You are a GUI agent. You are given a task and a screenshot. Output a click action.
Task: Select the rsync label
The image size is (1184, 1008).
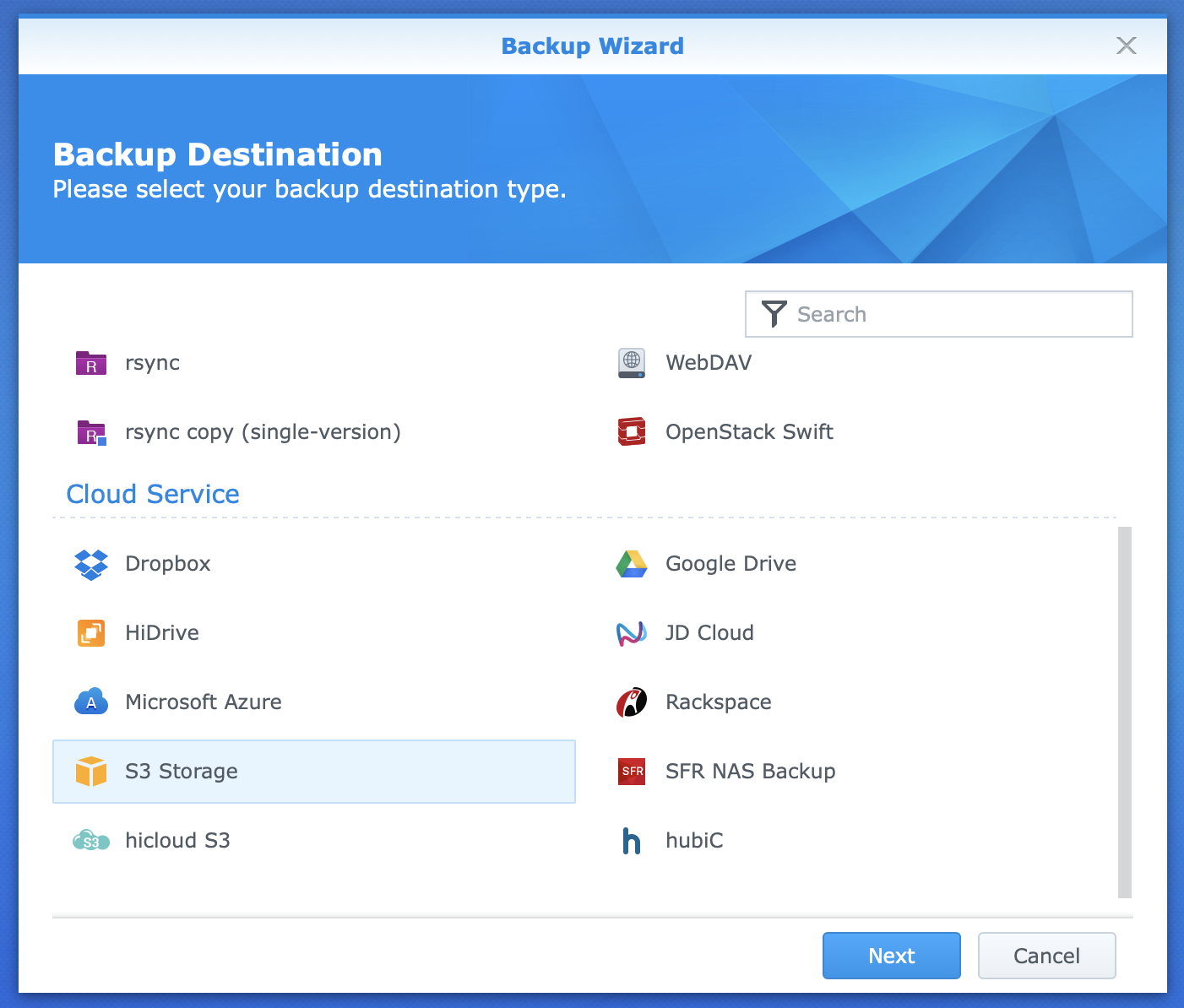[x=153, y=363]
